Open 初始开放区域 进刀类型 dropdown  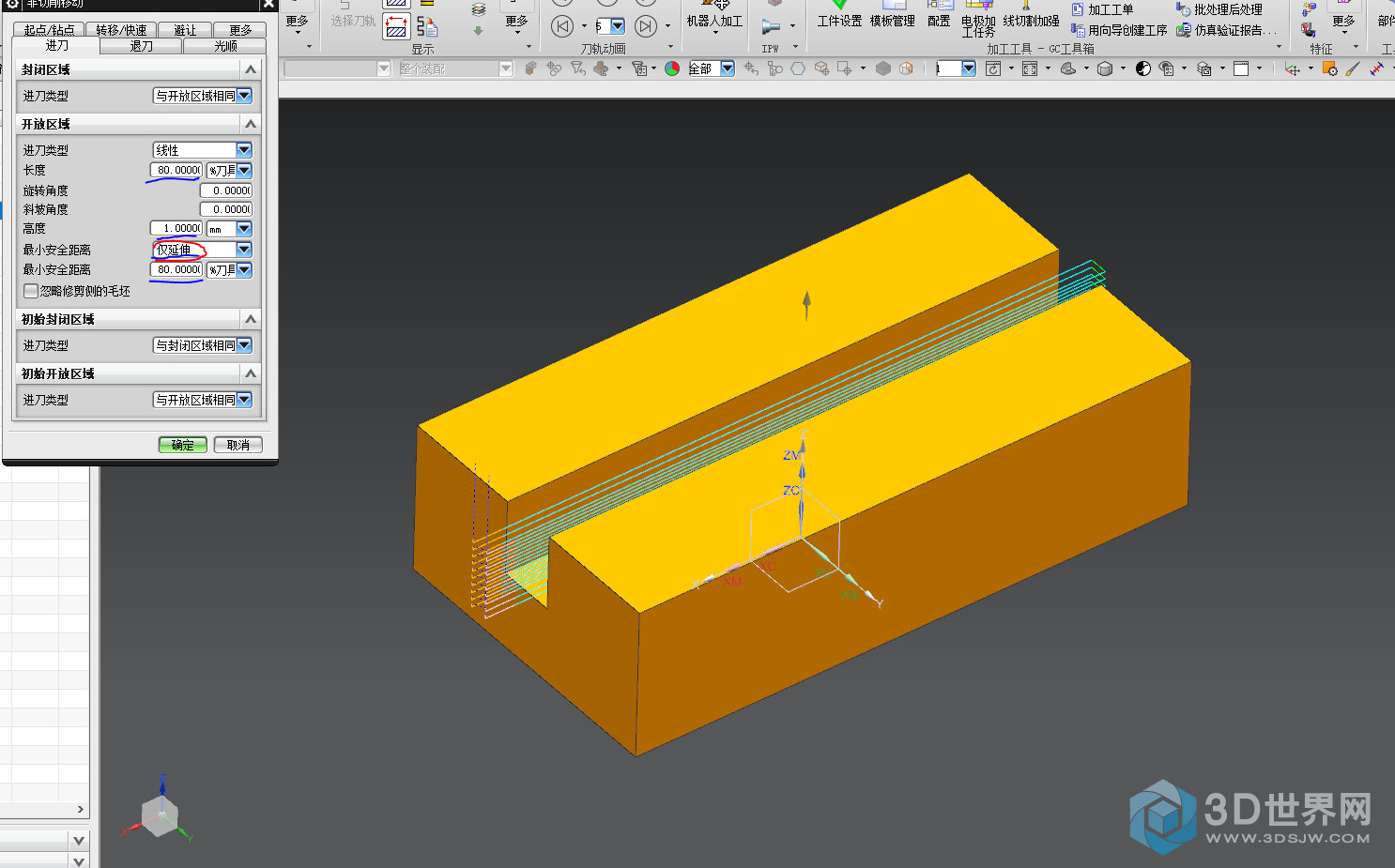pyautogui.click(x=203, y=400)
